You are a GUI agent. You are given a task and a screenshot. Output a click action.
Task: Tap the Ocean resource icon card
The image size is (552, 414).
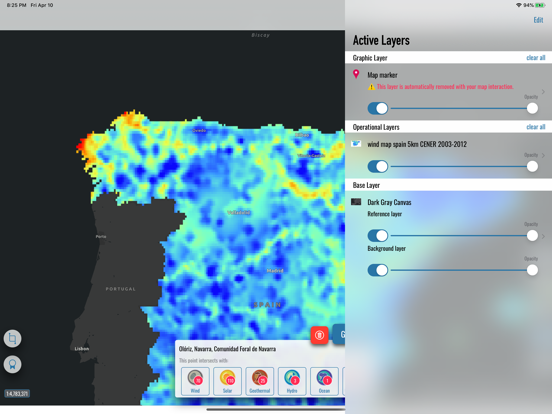(x=324, y=381)
